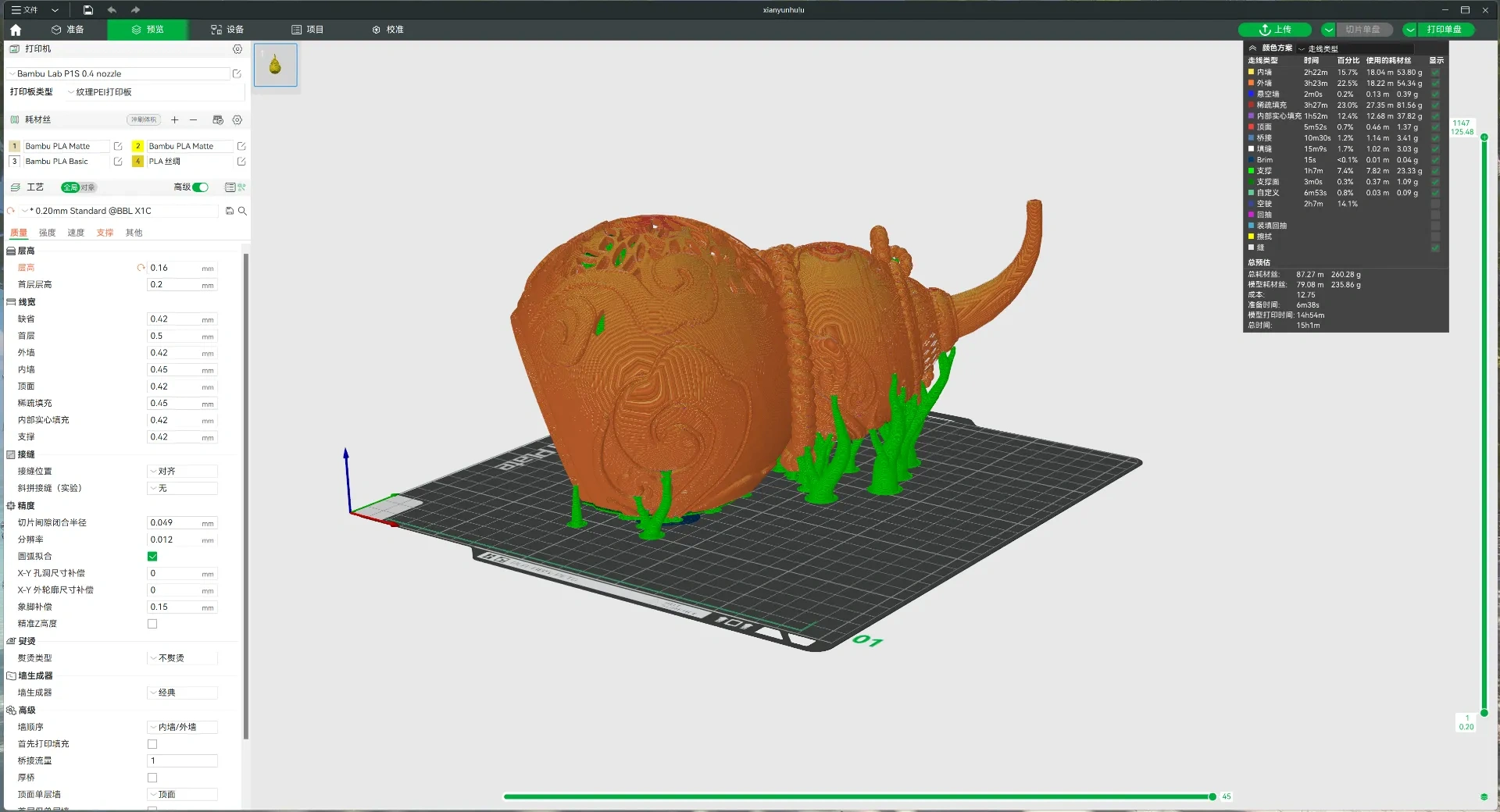Edit filament 2 Bambu PLA Matte preset
The width and height of the screenshot is (1500, 812).
tap(241, 146)
